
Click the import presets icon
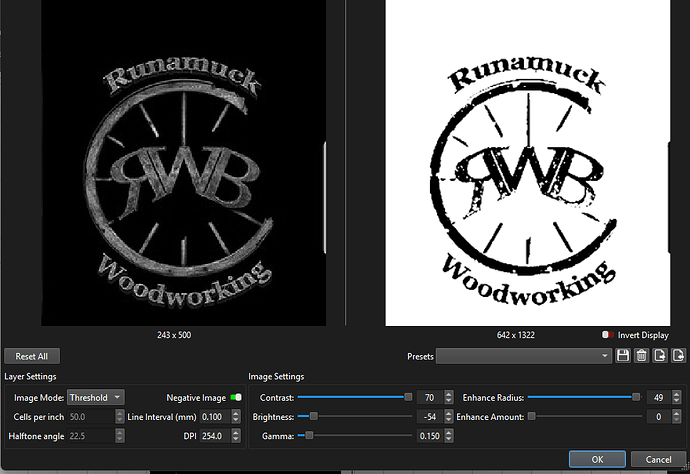tap(679, 356)
